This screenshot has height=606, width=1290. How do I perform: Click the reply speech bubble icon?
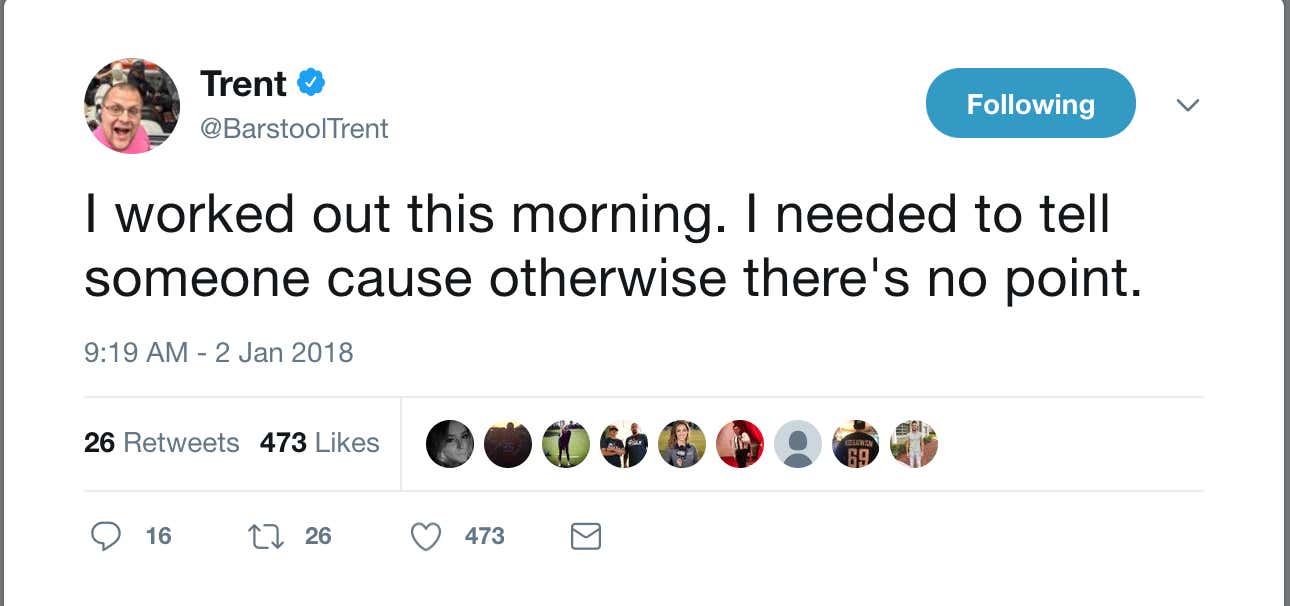click(106, 536)
